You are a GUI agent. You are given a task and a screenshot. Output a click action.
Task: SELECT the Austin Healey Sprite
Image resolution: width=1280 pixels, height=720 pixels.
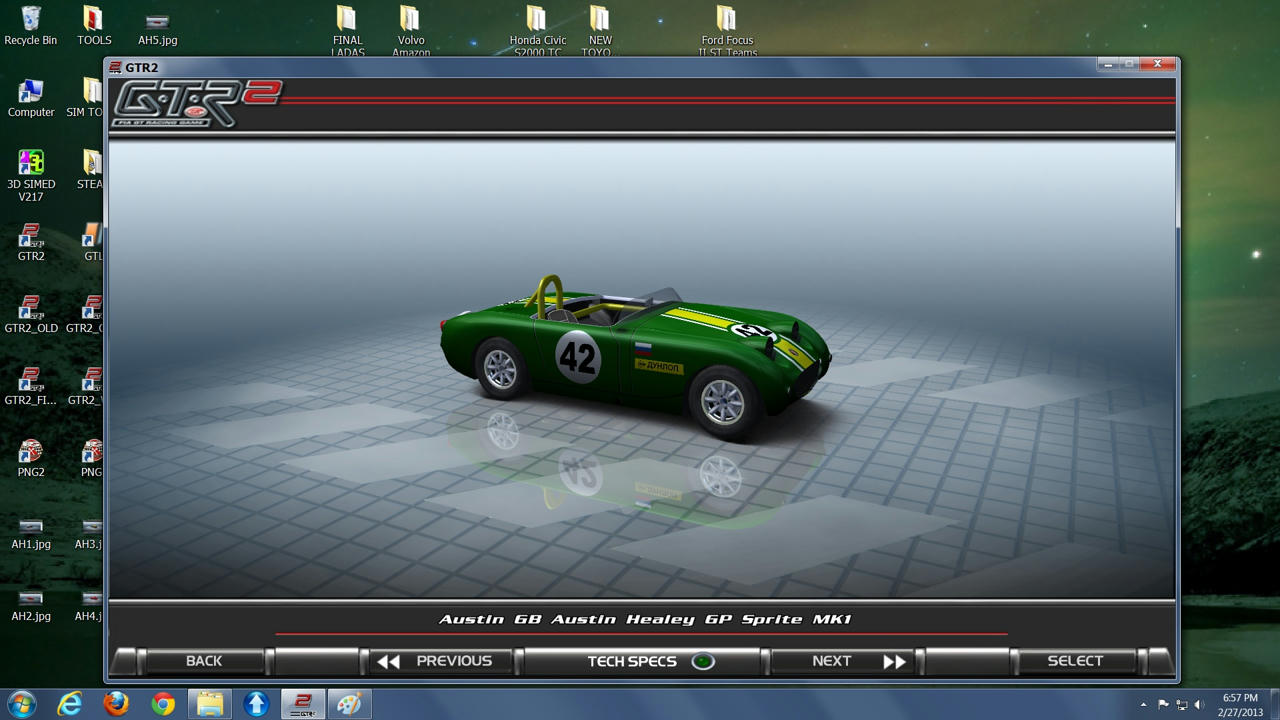point(1075,661)
